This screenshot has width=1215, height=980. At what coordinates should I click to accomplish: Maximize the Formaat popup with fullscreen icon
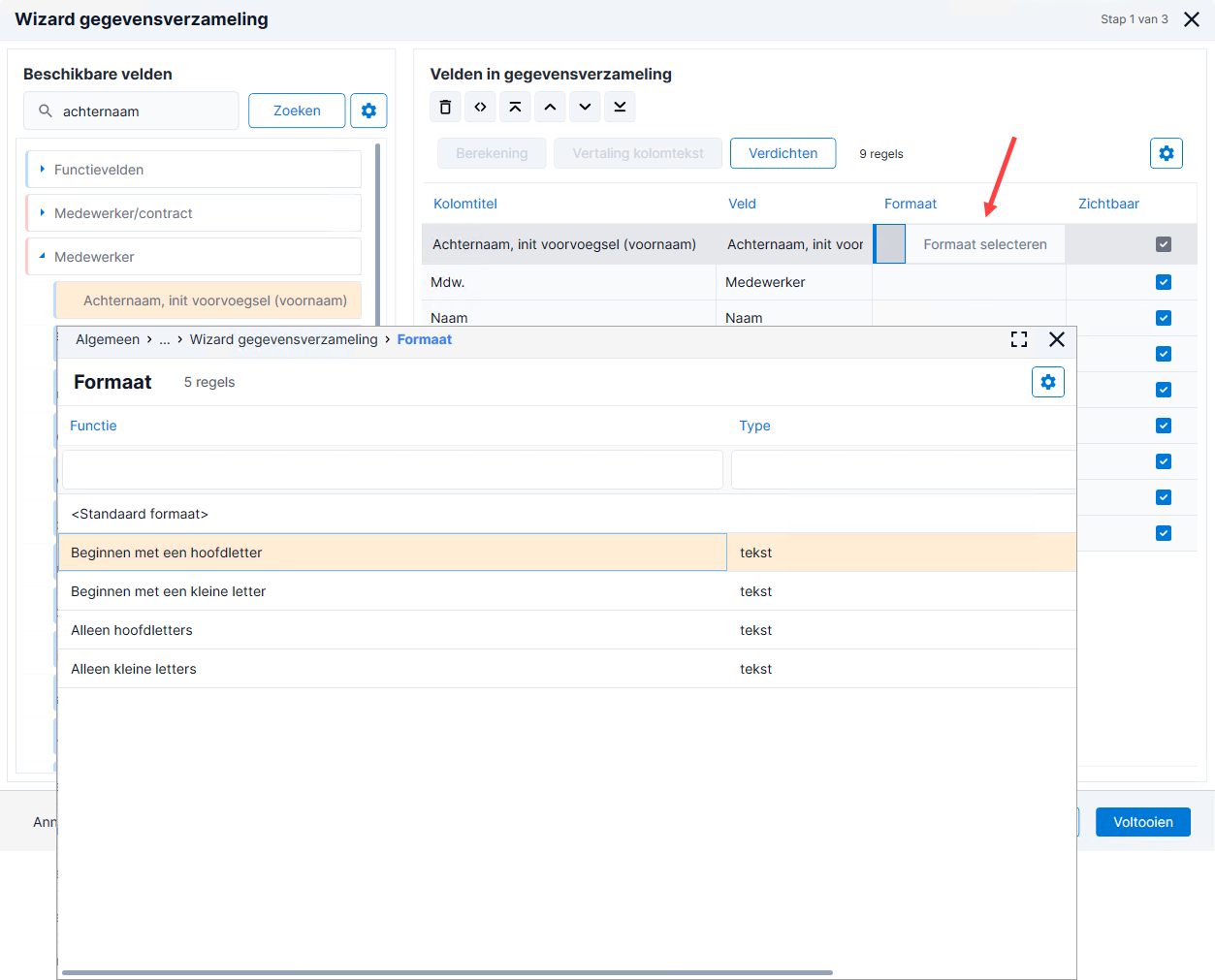(1019, 339)
